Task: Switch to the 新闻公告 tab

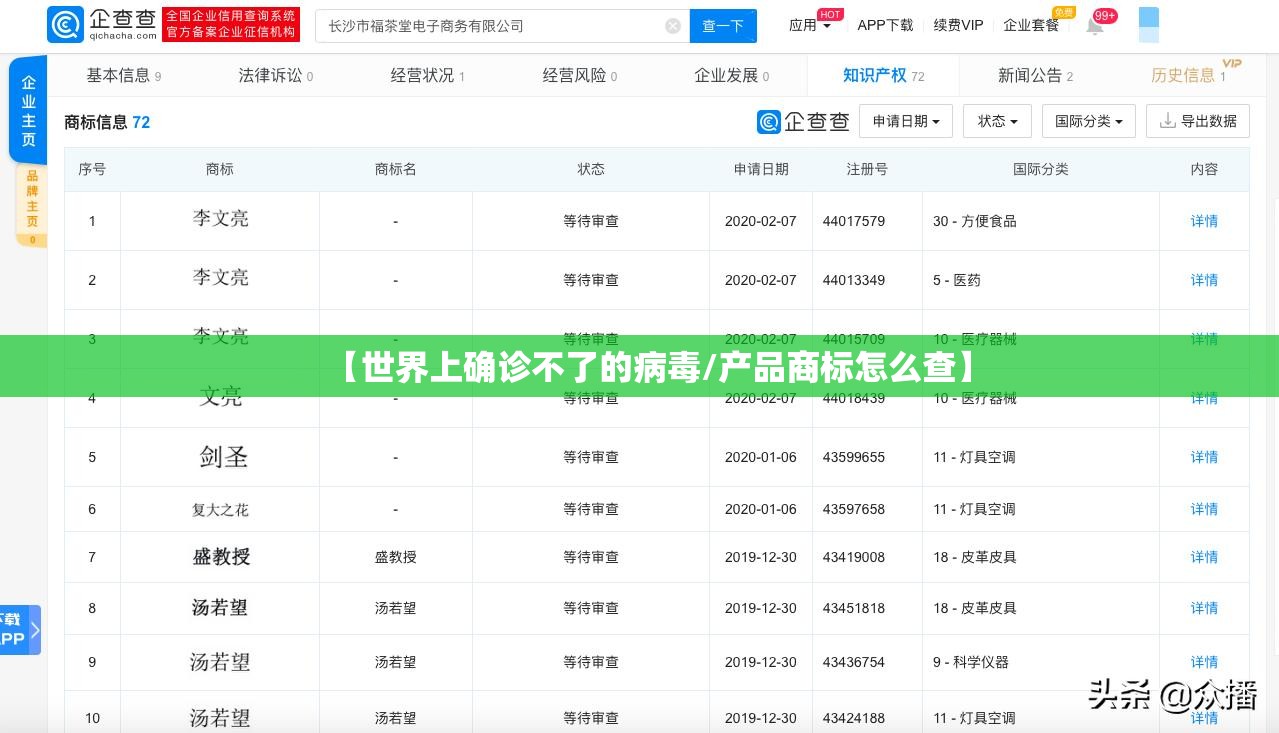Action: (1035, 75)
